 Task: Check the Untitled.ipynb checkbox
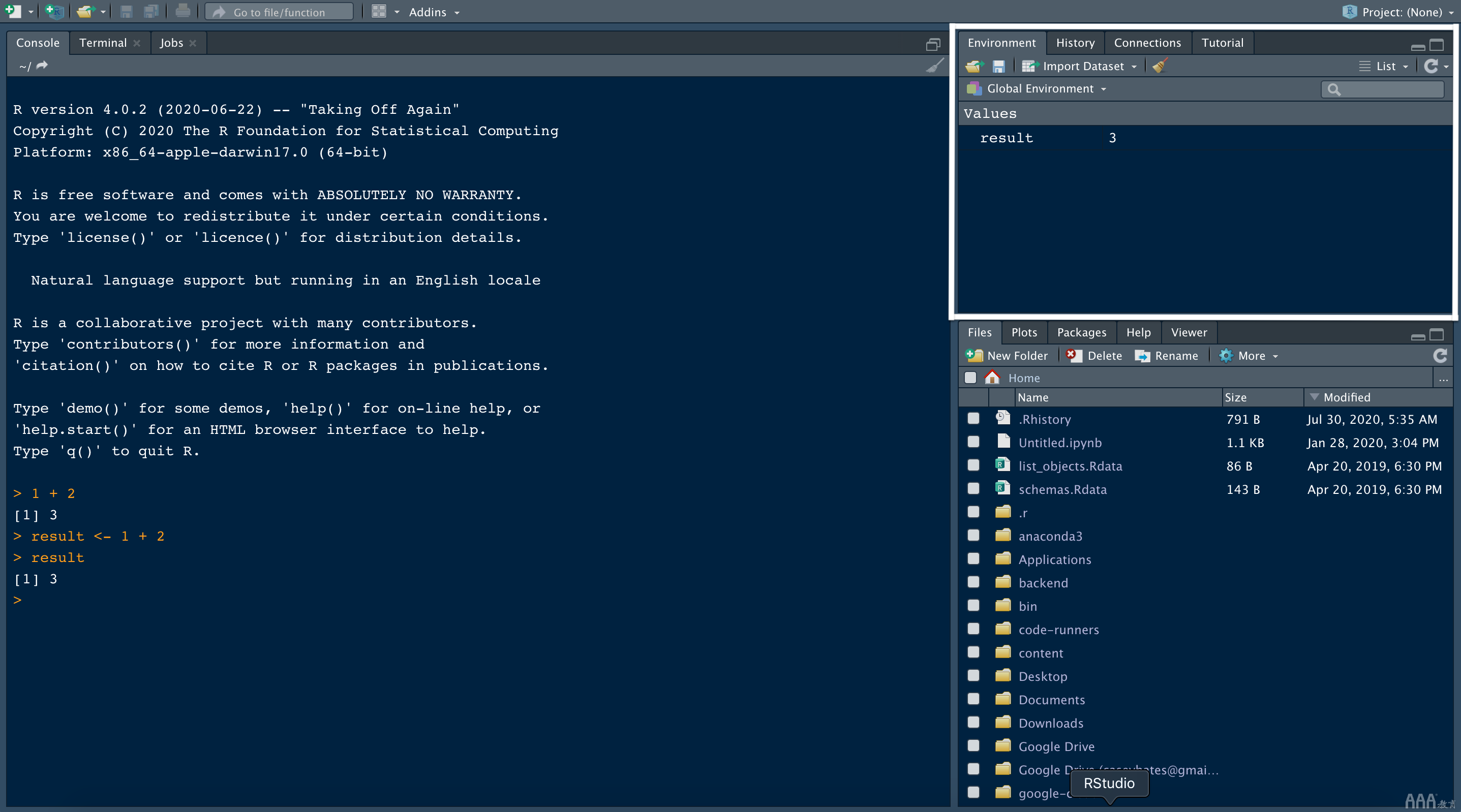coord(973,442)
